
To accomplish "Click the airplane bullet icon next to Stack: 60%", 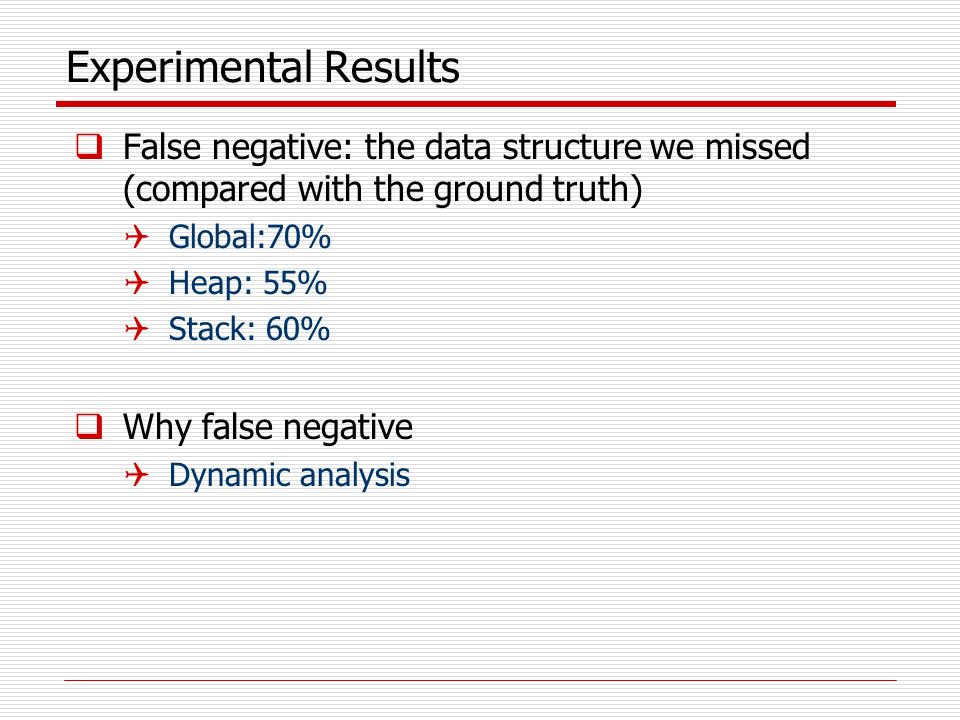I will 137,329.
